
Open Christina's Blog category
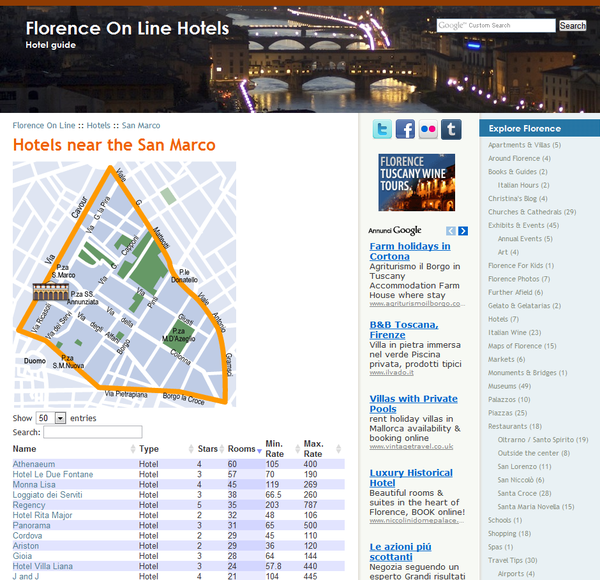517,199
